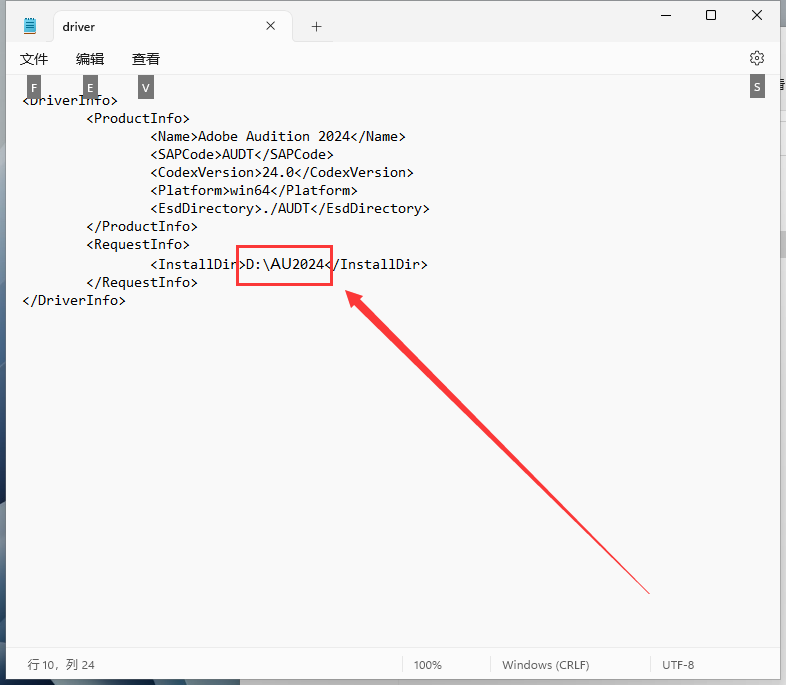The width and height of the screenshot is (786, 685).
Task: Open the 编辑 menu
Action: click(90, 59)
